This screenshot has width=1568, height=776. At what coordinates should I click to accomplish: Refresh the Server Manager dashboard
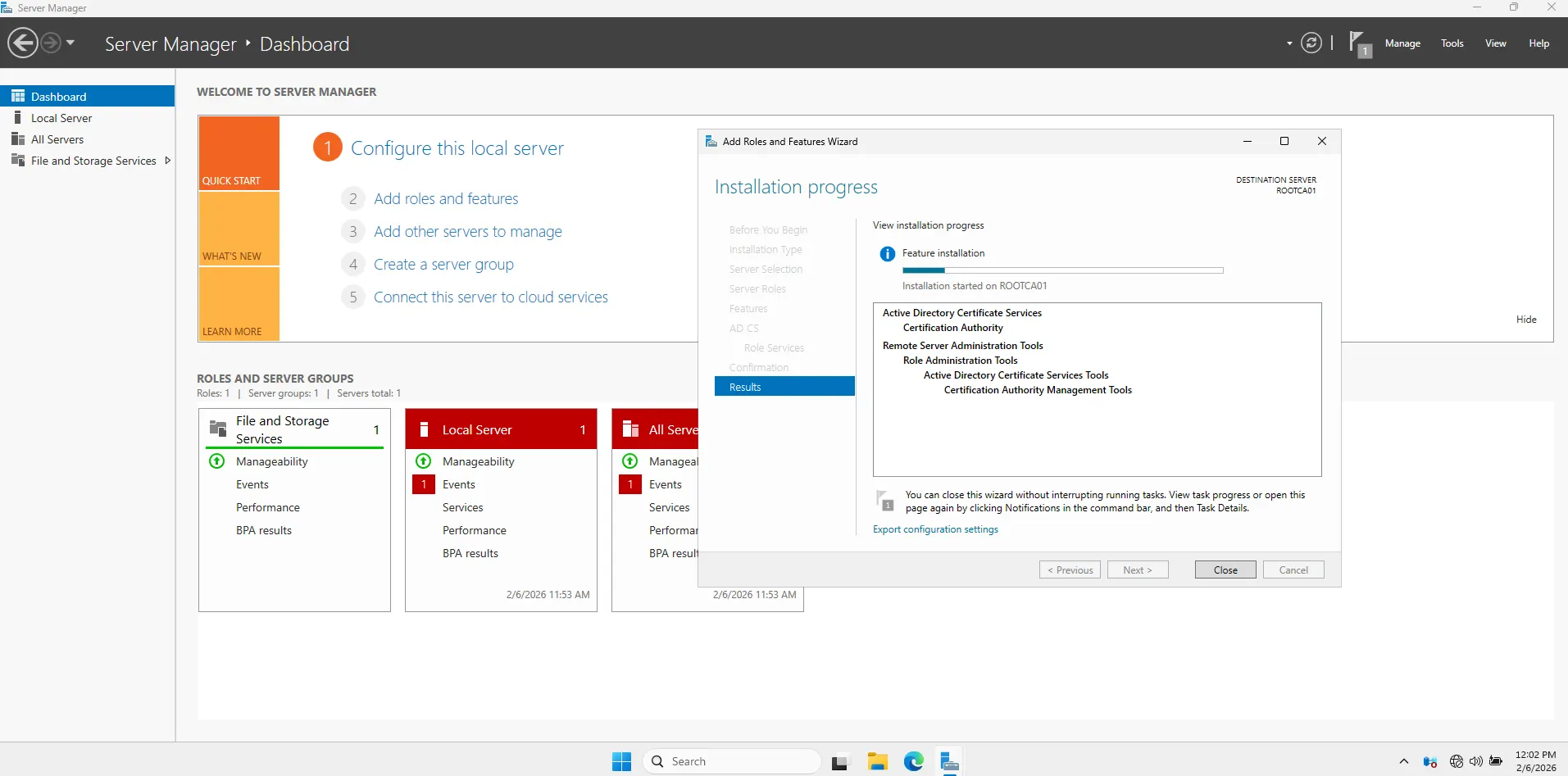click(x=1311, y=43)
